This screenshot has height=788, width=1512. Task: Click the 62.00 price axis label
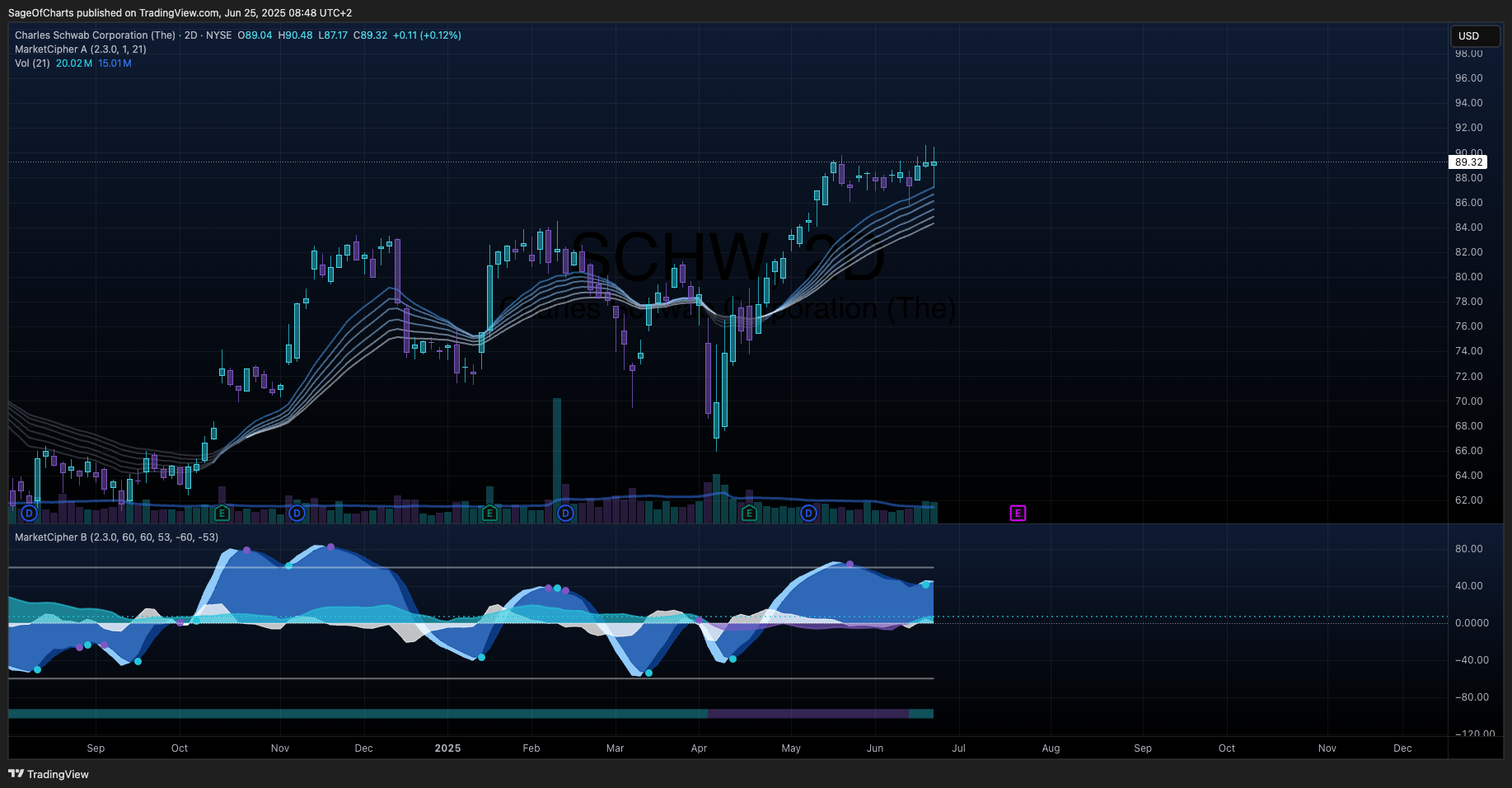pos(1468,500)
